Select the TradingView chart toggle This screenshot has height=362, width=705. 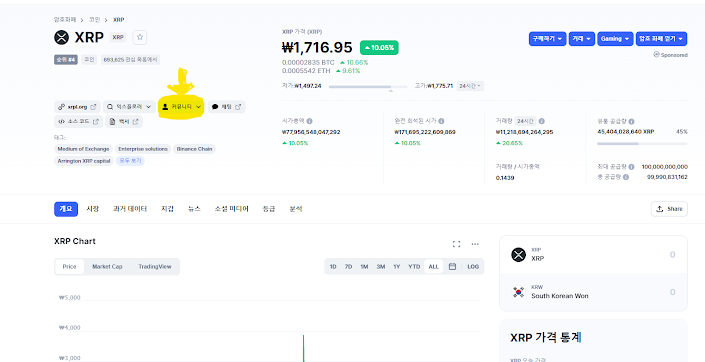tap(155, 267)
